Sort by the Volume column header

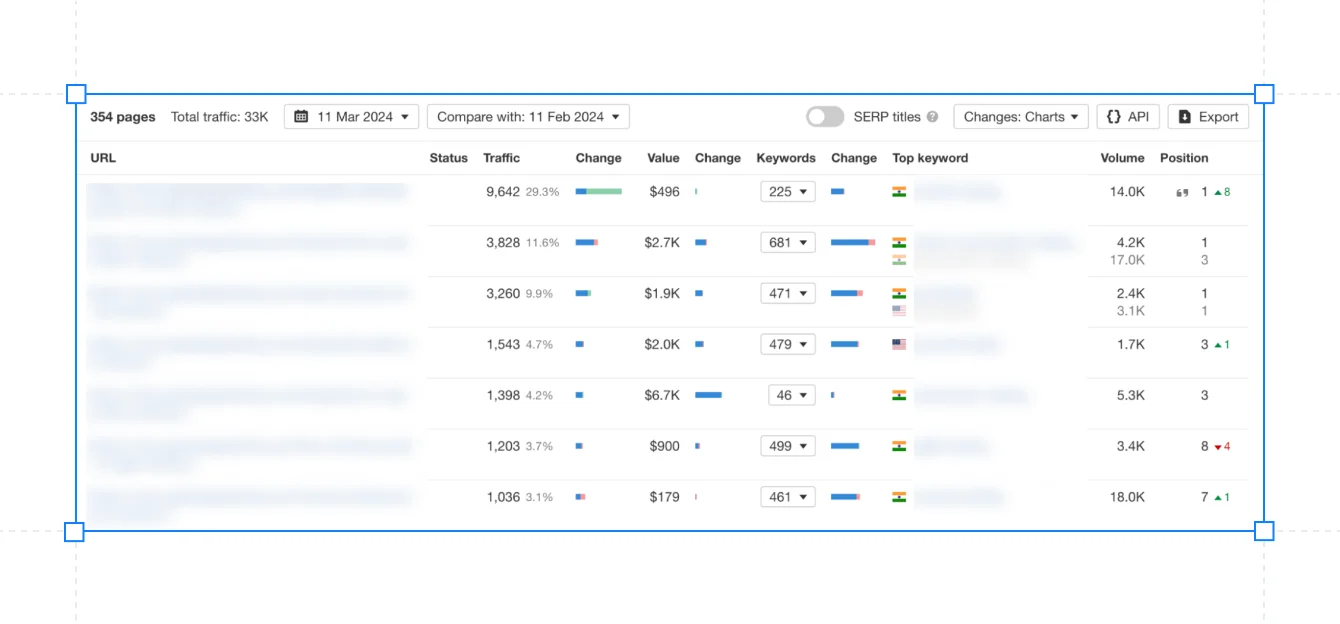pyautogui.click(x=1122, y=158)
